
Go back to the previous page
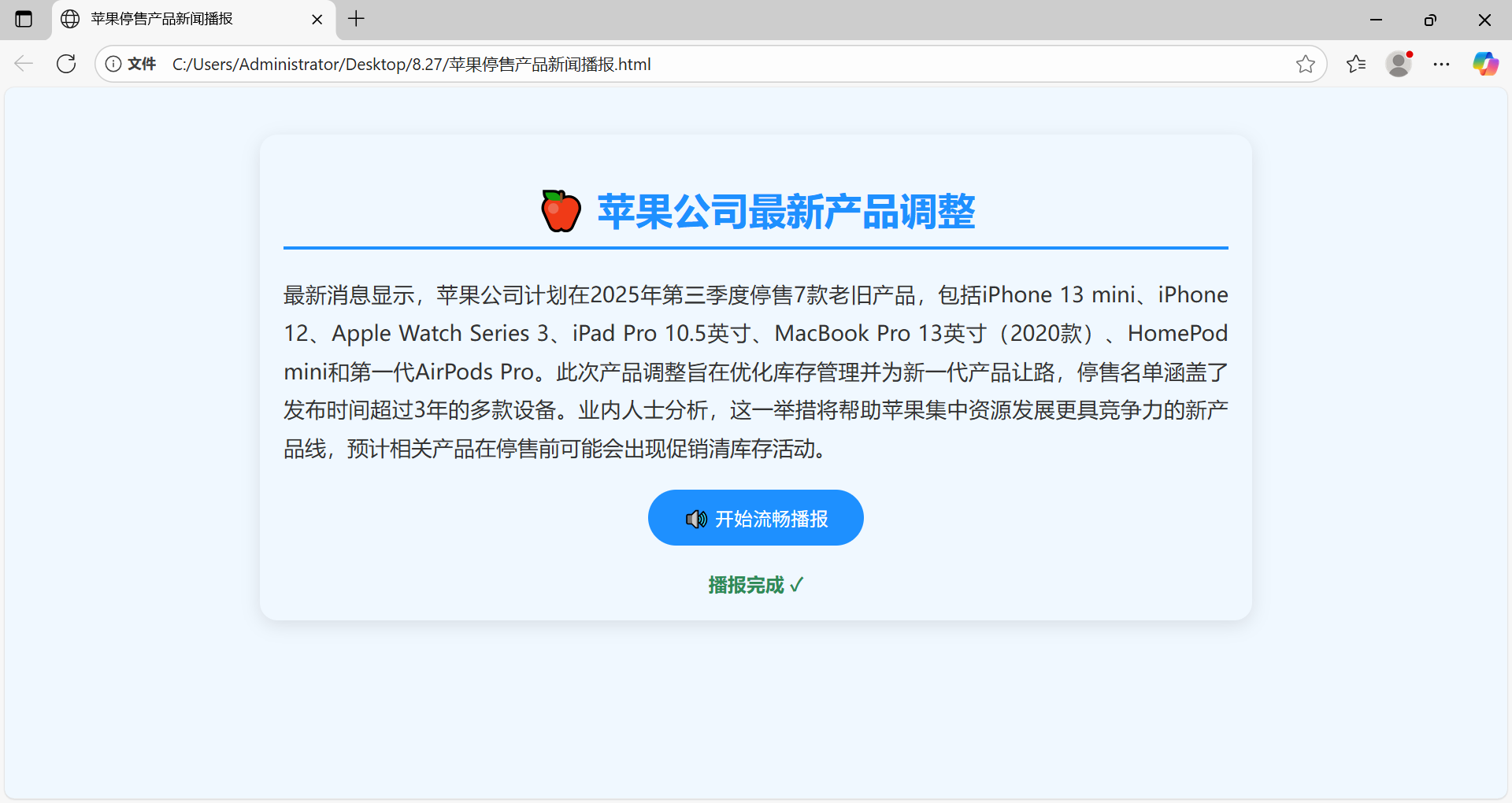pos(24,64)
